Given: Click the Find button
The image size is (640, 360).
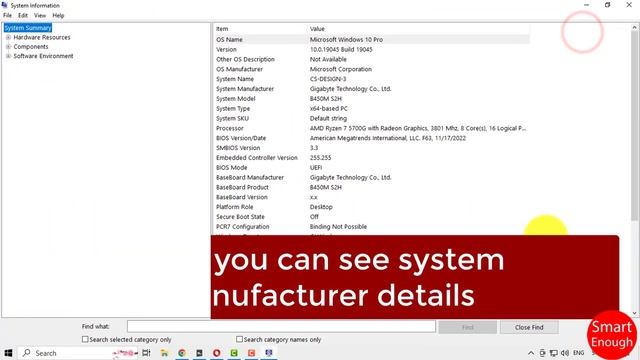Looking at the screenshot, I should [467, 327].
